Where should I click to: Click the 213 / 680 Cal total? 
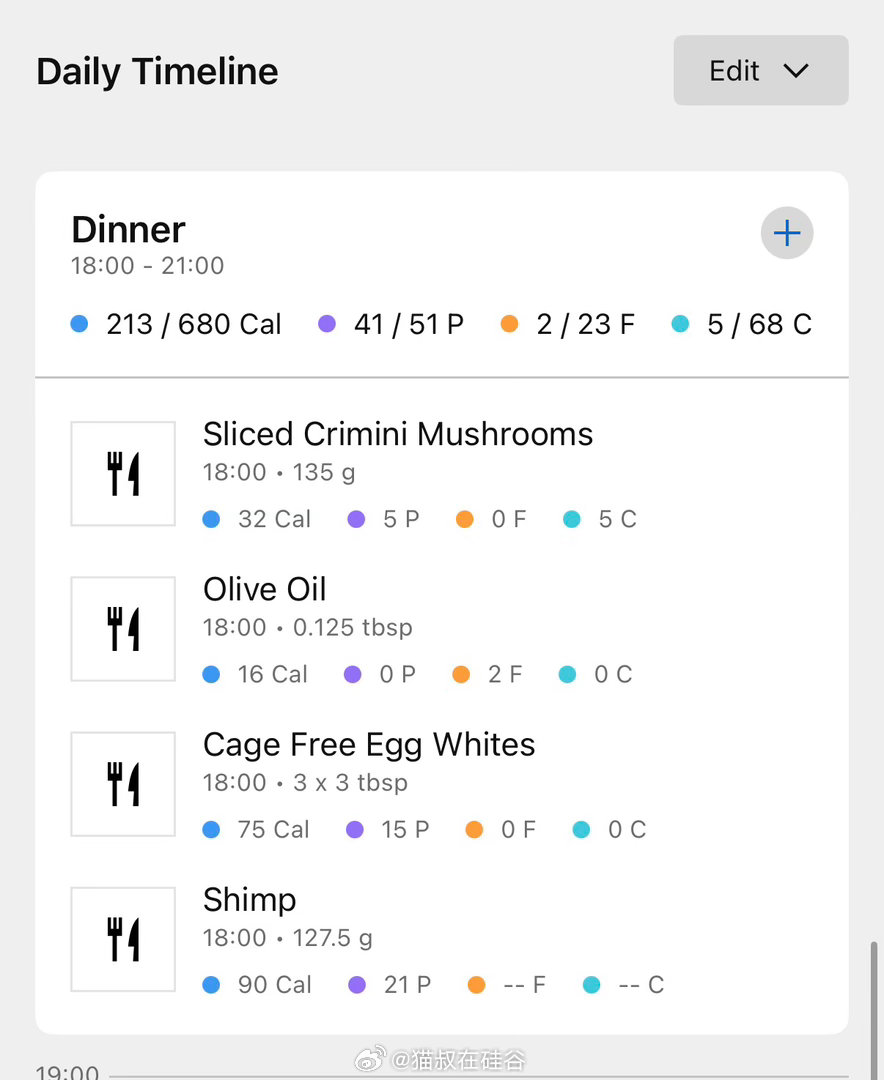pyautogui.click(x=194, y=324)
